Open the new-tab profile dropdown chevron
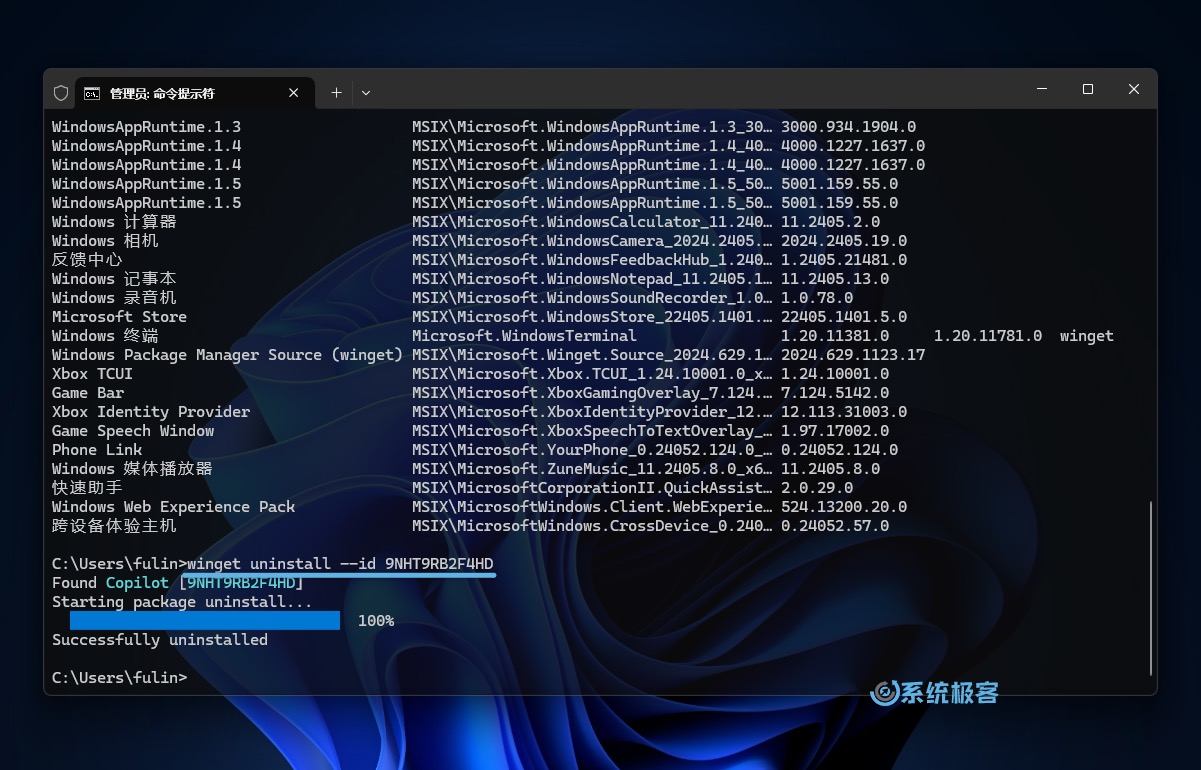The width and height of the screenshot is (1201, 770). [x=366, y=92]
